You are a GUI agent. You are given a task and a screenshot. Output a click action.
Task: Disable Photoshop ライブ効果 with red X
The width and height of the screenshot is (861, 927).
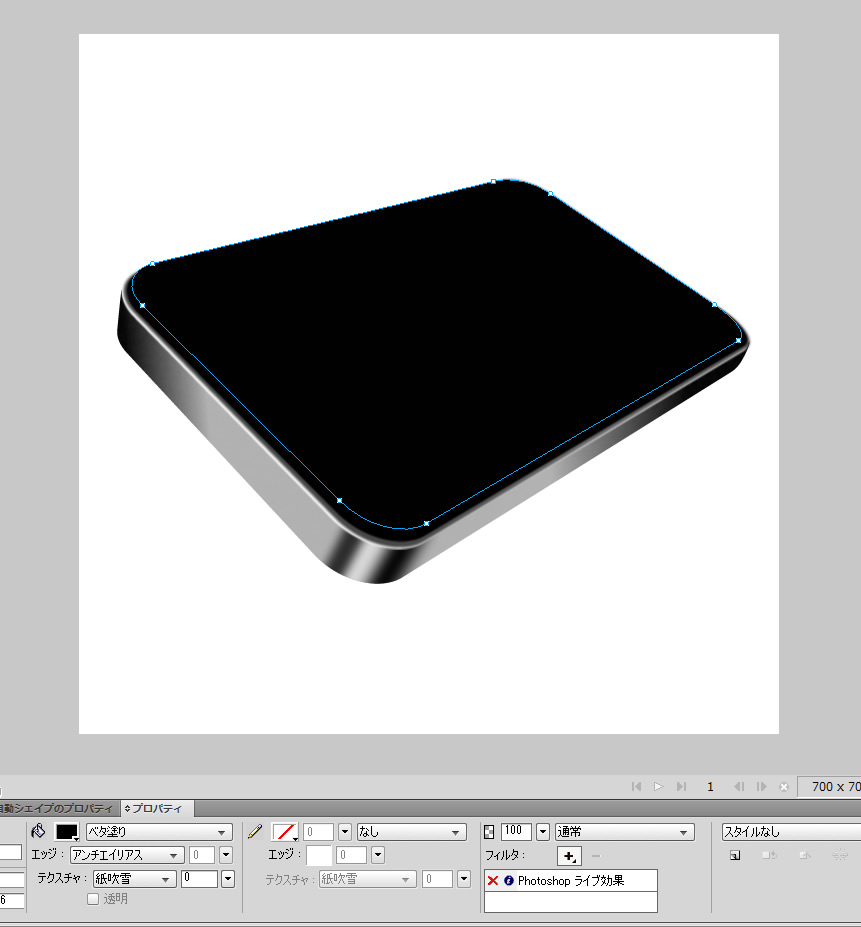click(x=493, y=881)
